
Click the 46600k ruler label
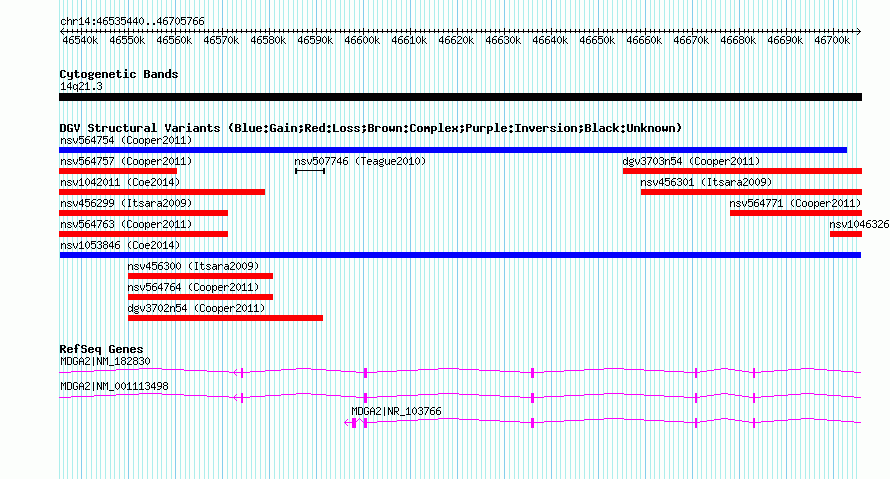[362, 40]
